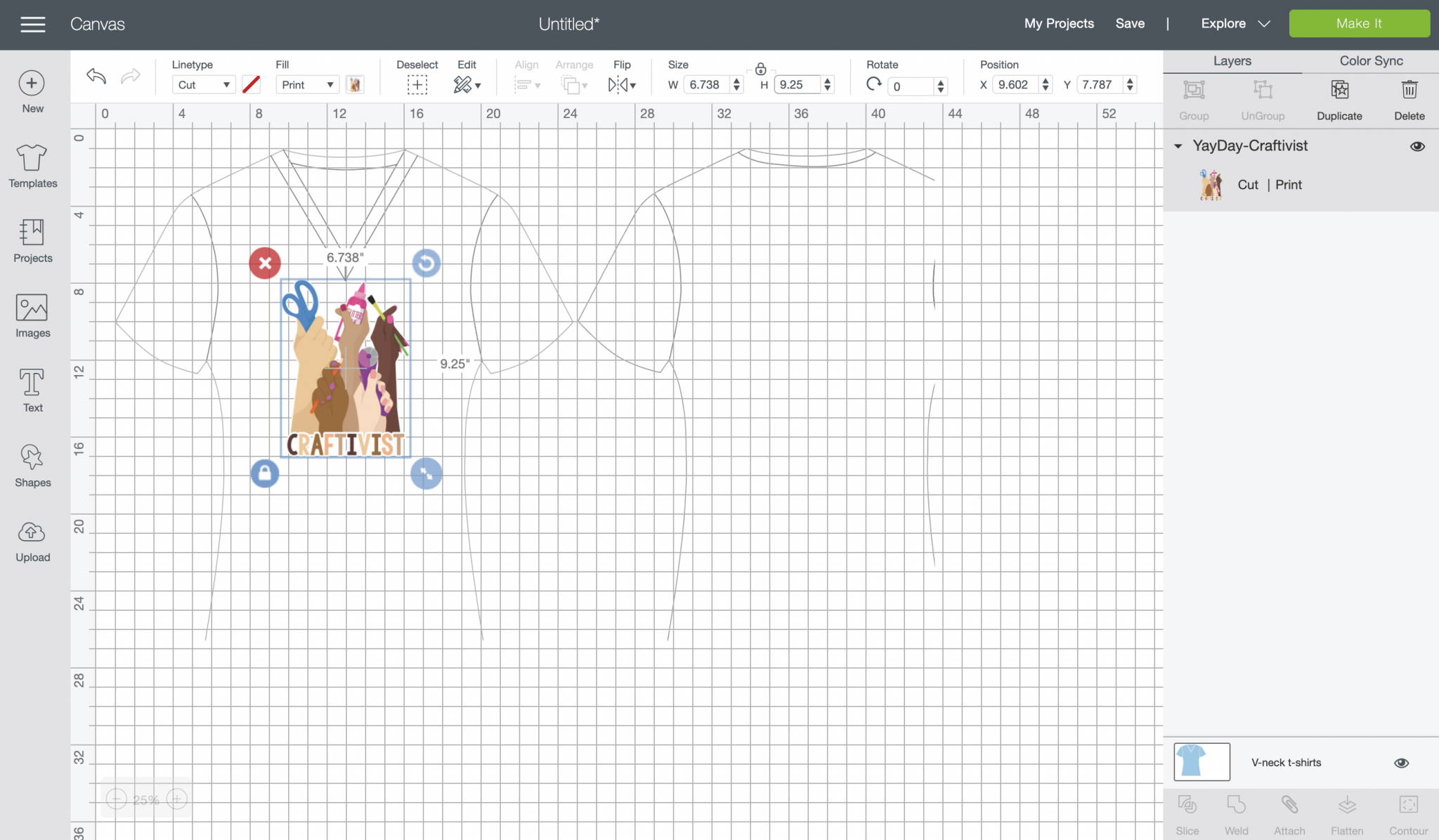Click the New project icon

(x=32, y=84)
